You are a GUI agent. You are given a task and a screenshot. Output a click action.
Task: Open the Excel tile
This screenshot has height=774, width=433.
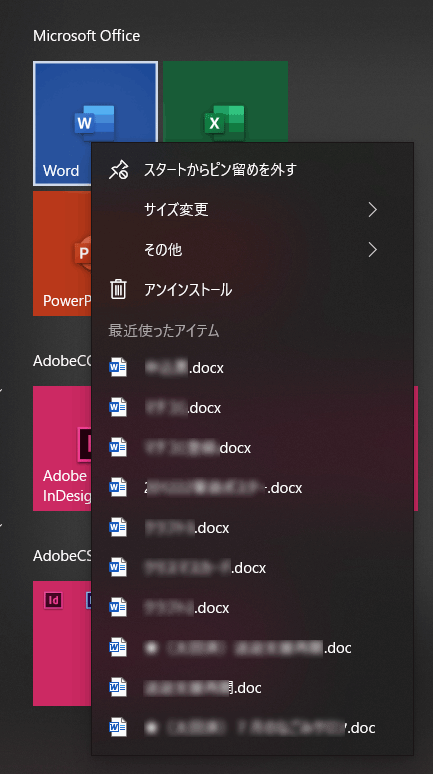pos(226,102)
